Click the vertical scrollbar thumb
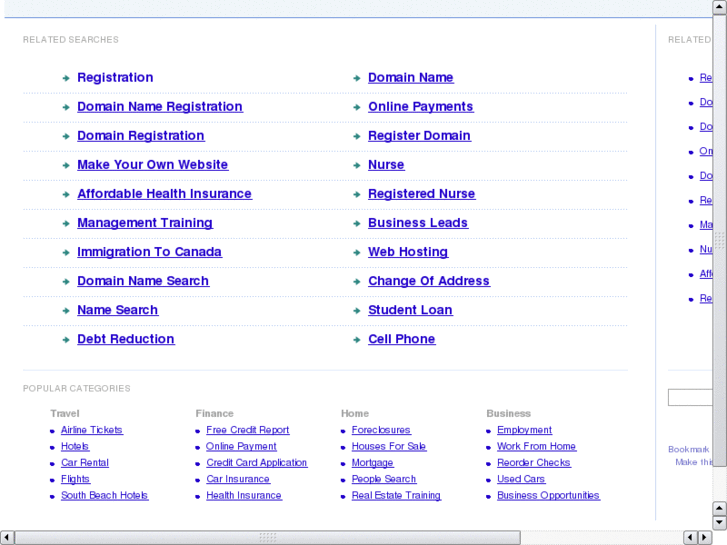Screen dimensions: 727x545 pos(720,241)
